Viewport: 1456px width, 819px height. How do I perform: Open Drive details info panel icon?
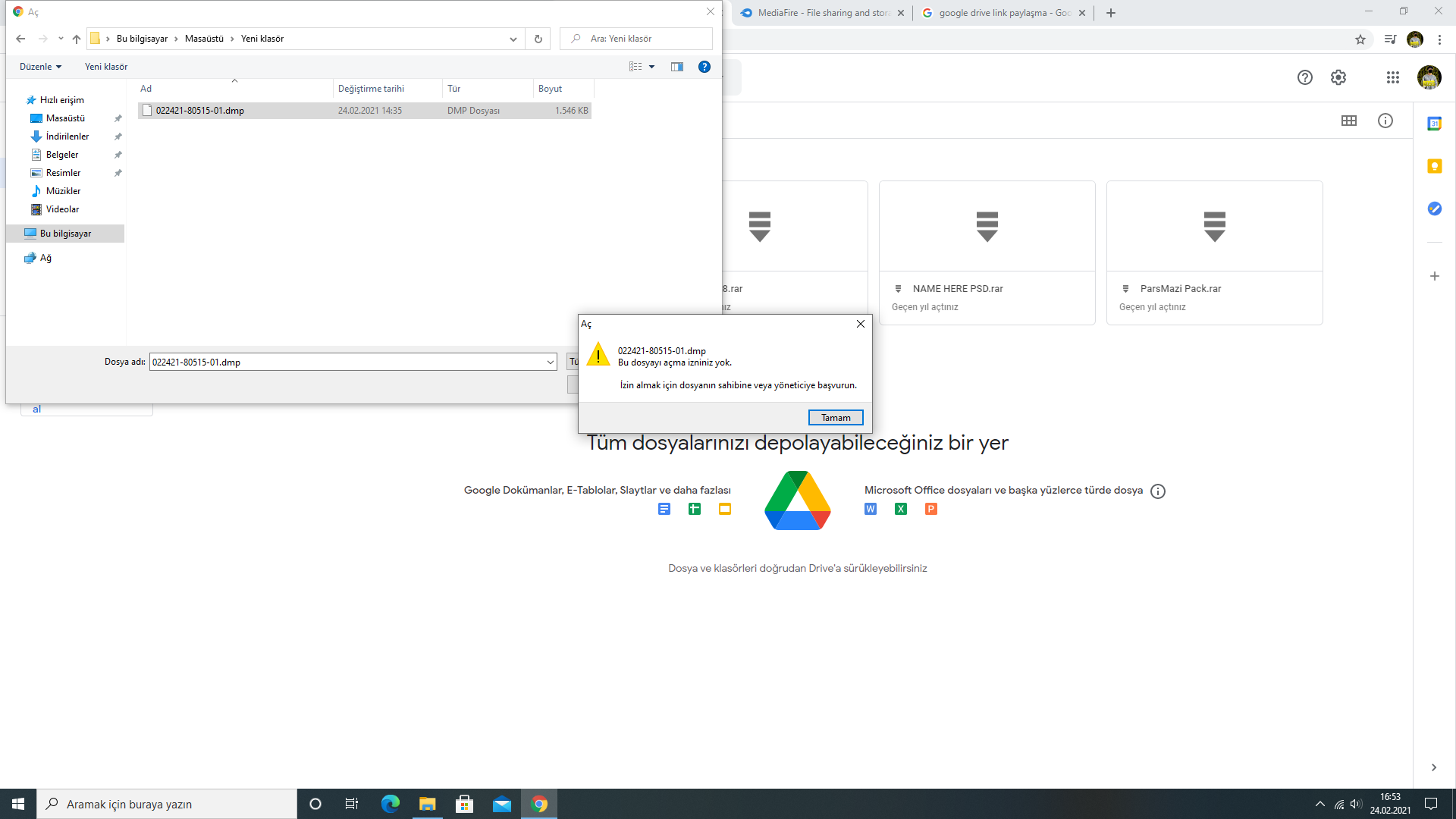tap(1385, 121)
